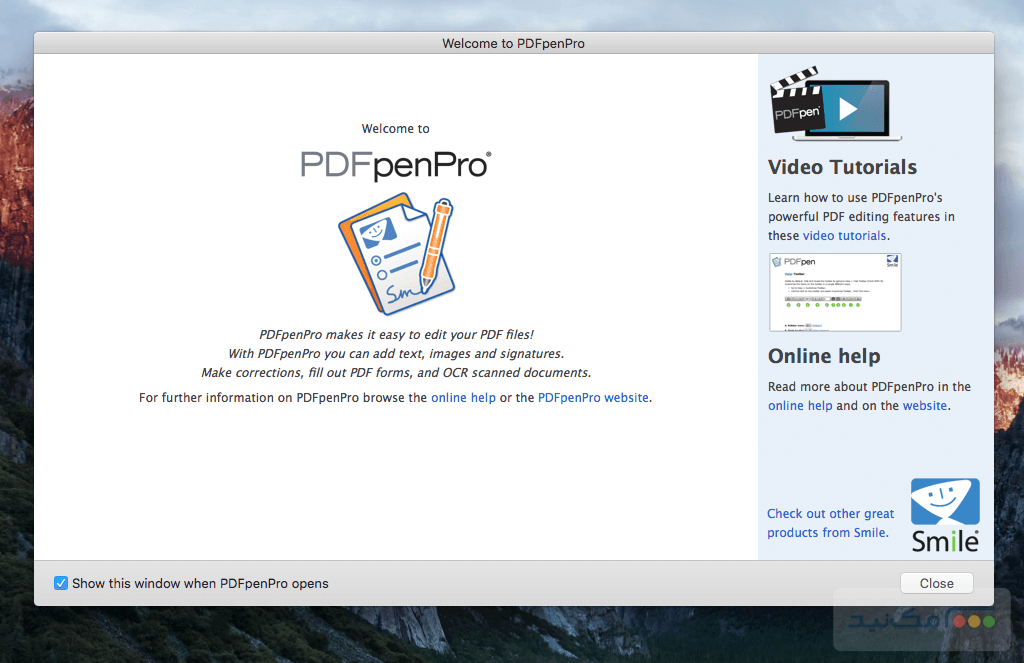This screenshot has width=1024, height=663.
Task: Open the video tutorials link
Action: [844, 235]
